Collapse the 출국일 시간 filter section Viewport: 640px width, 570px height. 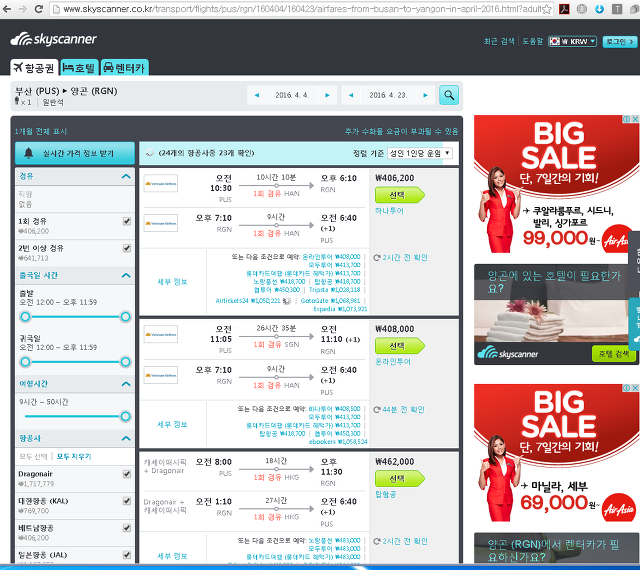(126, 276)
